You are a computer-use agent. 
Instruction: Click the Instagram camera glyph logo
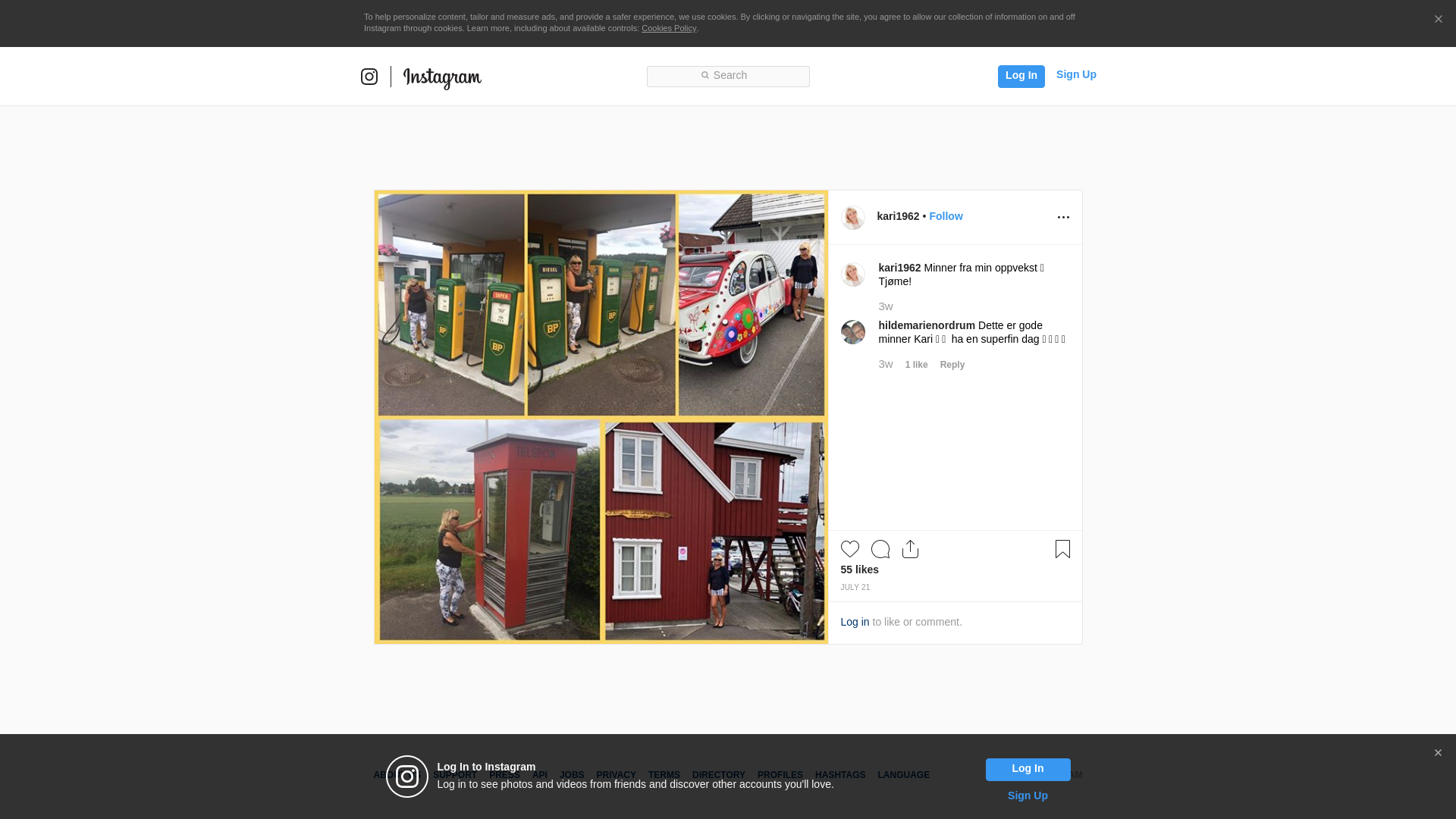[x=369, y=77]
